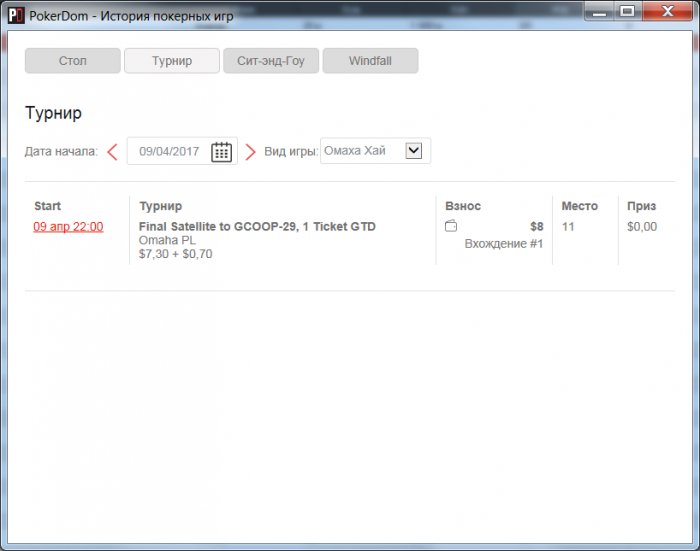Click the Приз column header

click(642, 206)
